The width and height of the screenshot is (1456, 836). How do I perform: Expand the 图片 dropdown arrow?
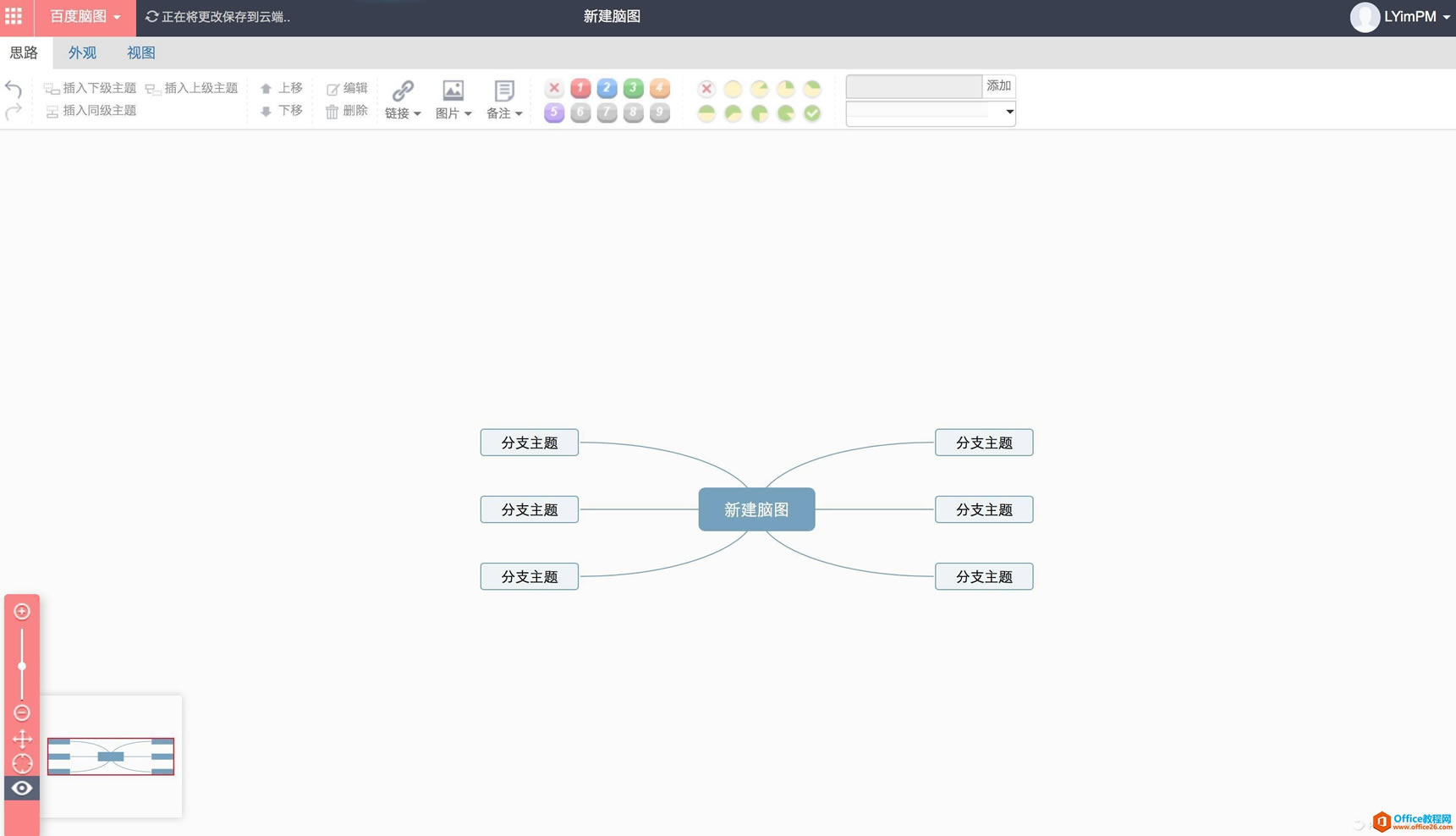tap(468, 113)
